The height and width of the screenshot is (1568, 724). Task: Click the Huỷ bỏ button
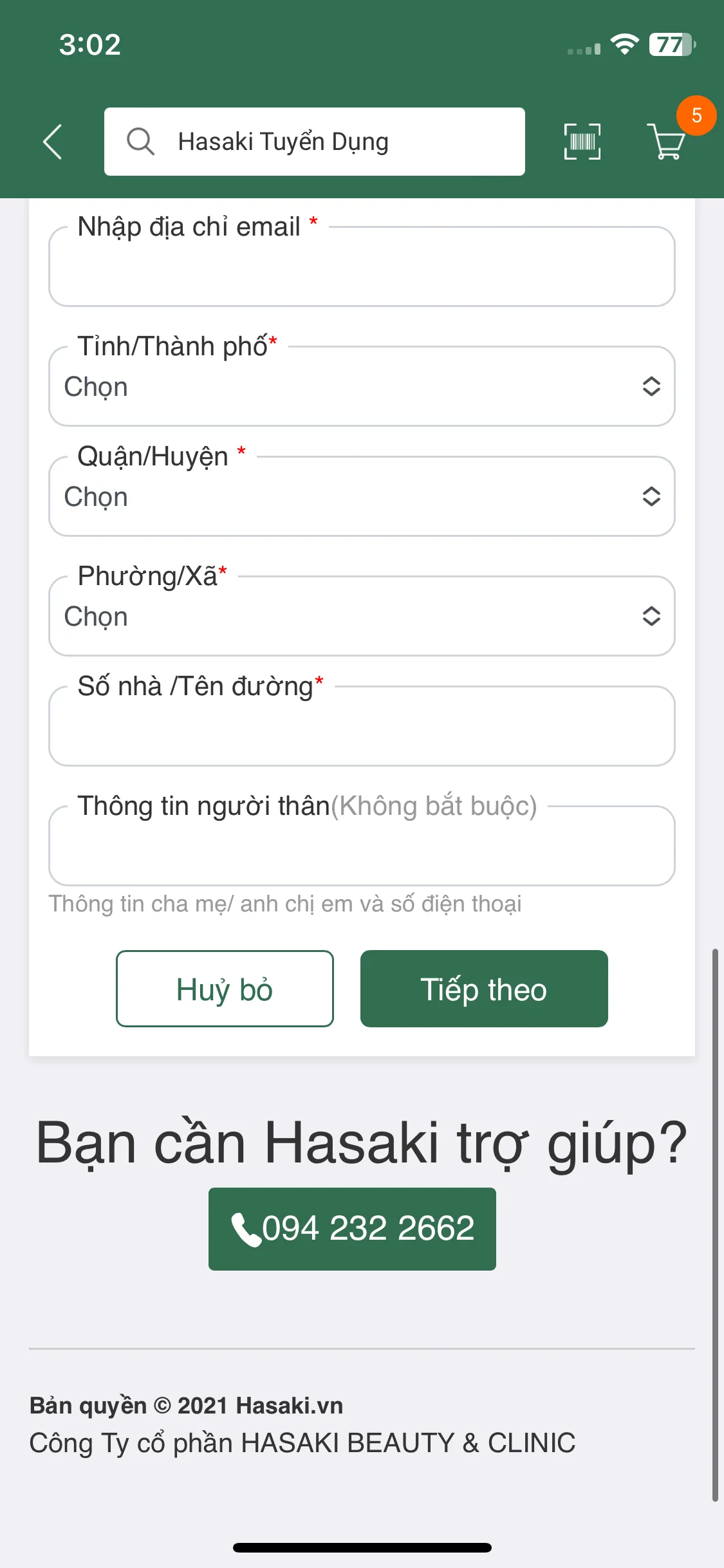(x=225, y=989)
